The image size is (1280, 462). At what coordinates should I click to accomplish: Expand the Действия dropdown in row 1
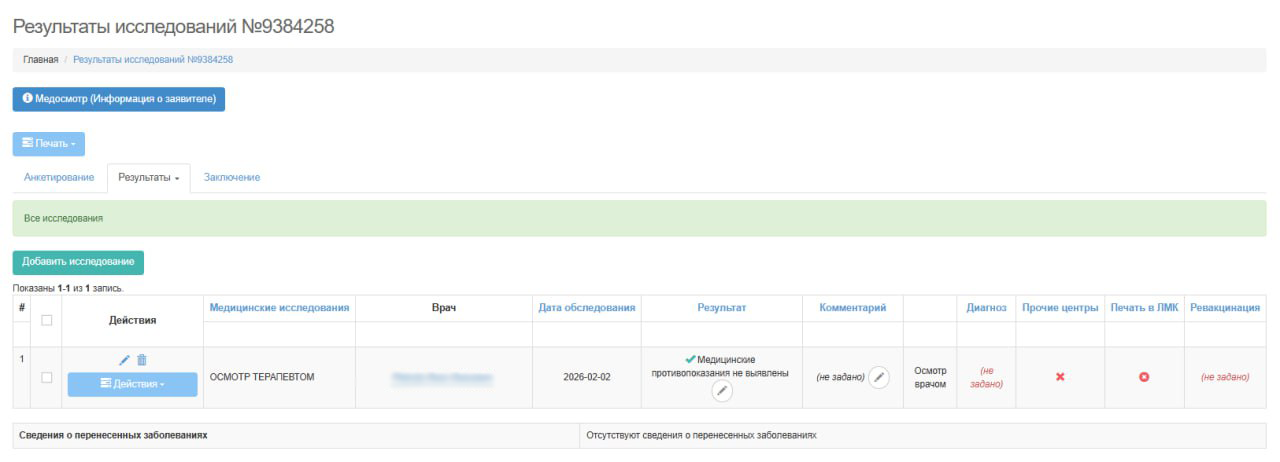pos(132,384)
